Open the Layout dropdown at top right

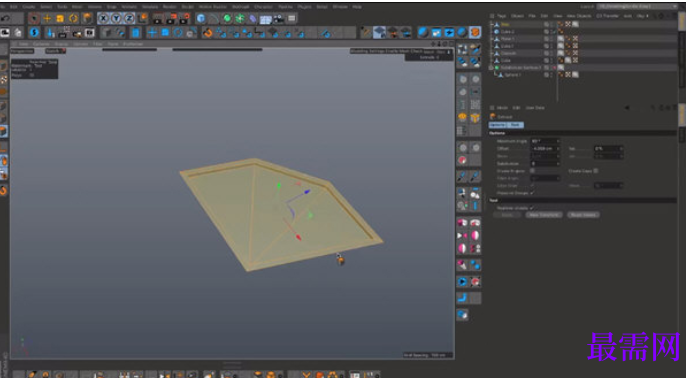point(637,7)
